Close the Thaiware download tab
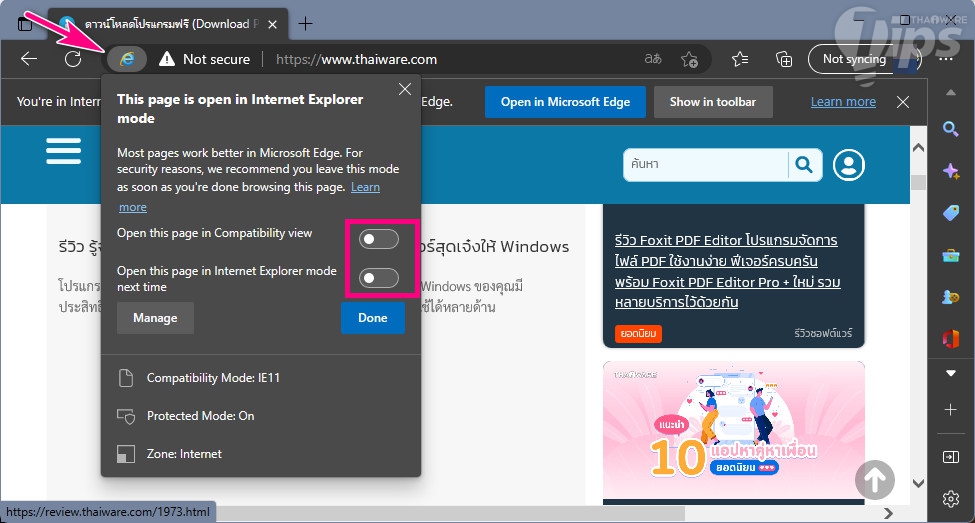Image resolution: width=975 pixels, height=523 pixels. tap(272, 24)
